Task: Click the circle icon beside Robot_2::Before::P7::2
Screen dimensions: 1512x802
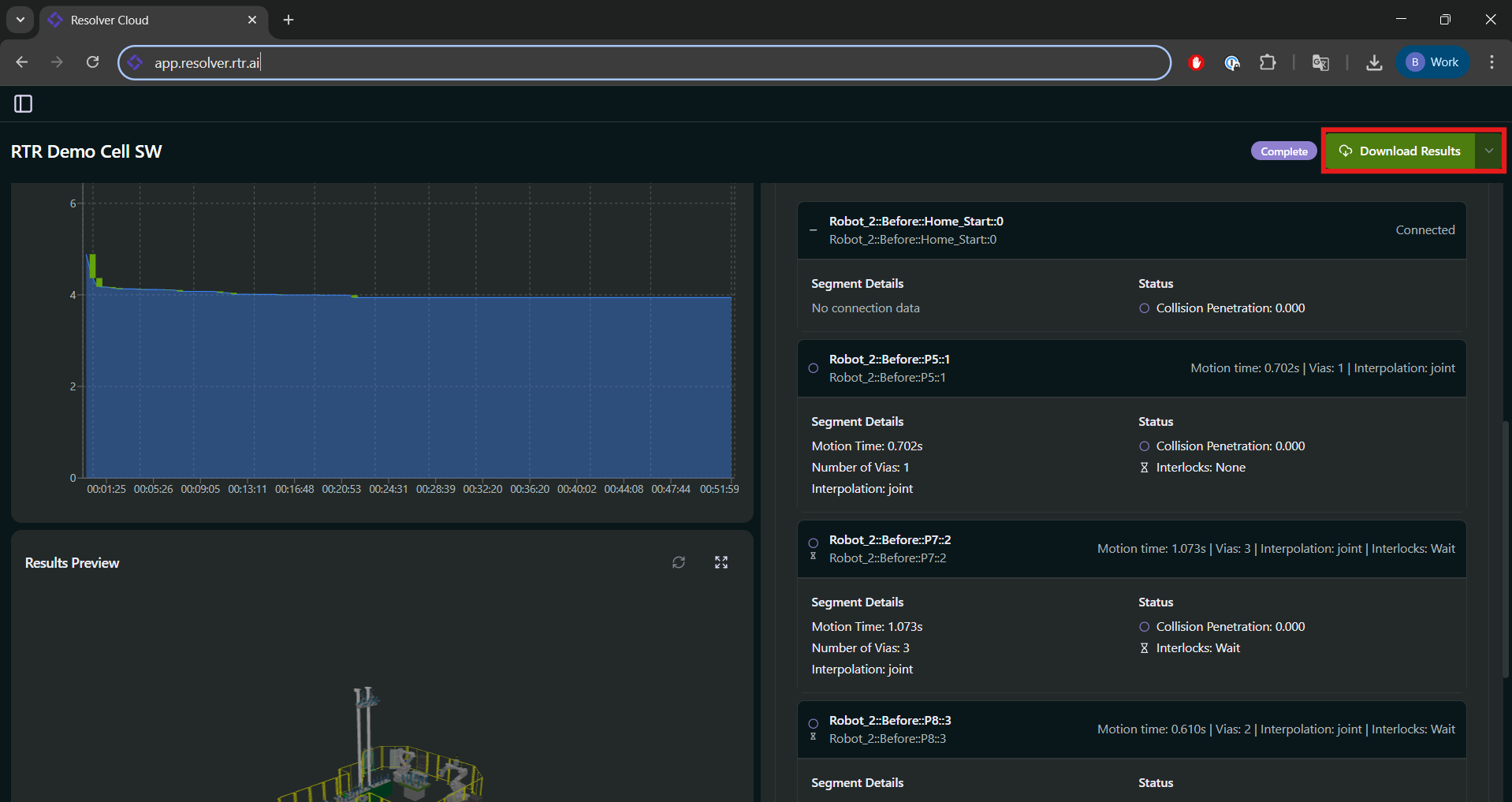Action: click(x=813, y=543)
